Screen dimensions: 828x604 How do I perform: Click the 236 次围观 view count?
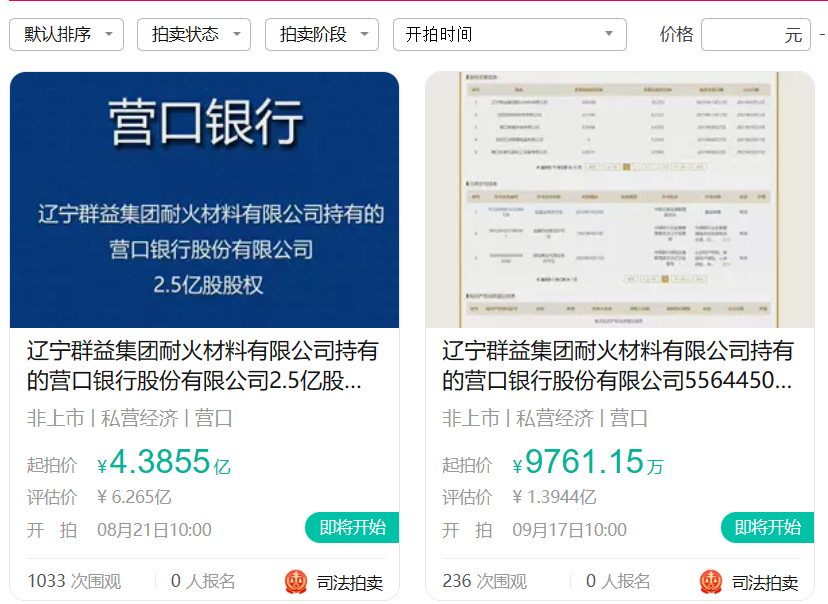pyautogui.click(x=485, y=581)
